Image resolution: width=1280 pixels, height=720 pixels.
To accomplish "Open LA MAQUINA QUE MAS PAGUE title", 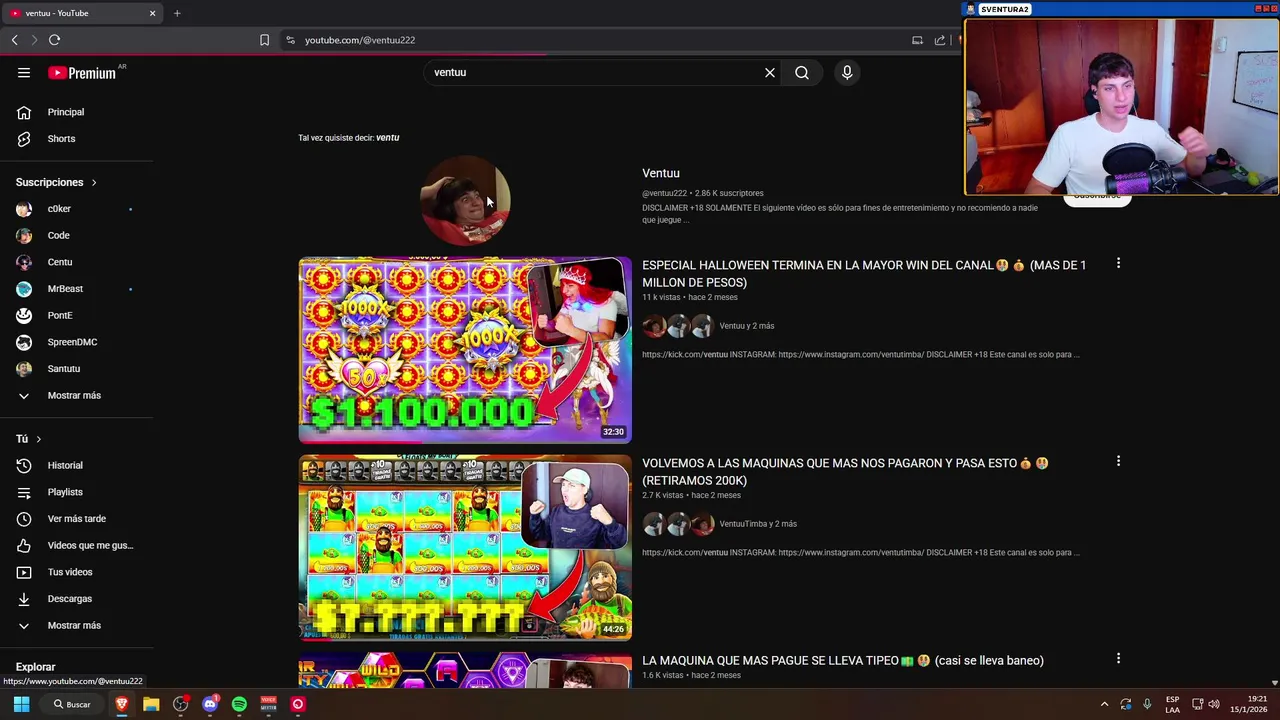I will coord(843,660).
